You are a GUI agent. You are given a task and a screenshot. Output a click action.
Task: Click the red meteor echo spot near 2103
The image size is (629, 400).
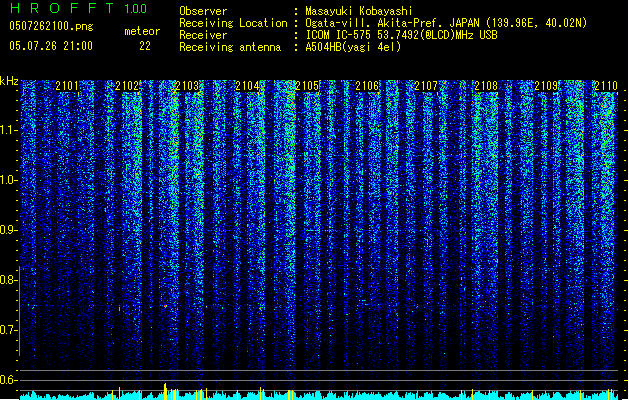[165, 307]
